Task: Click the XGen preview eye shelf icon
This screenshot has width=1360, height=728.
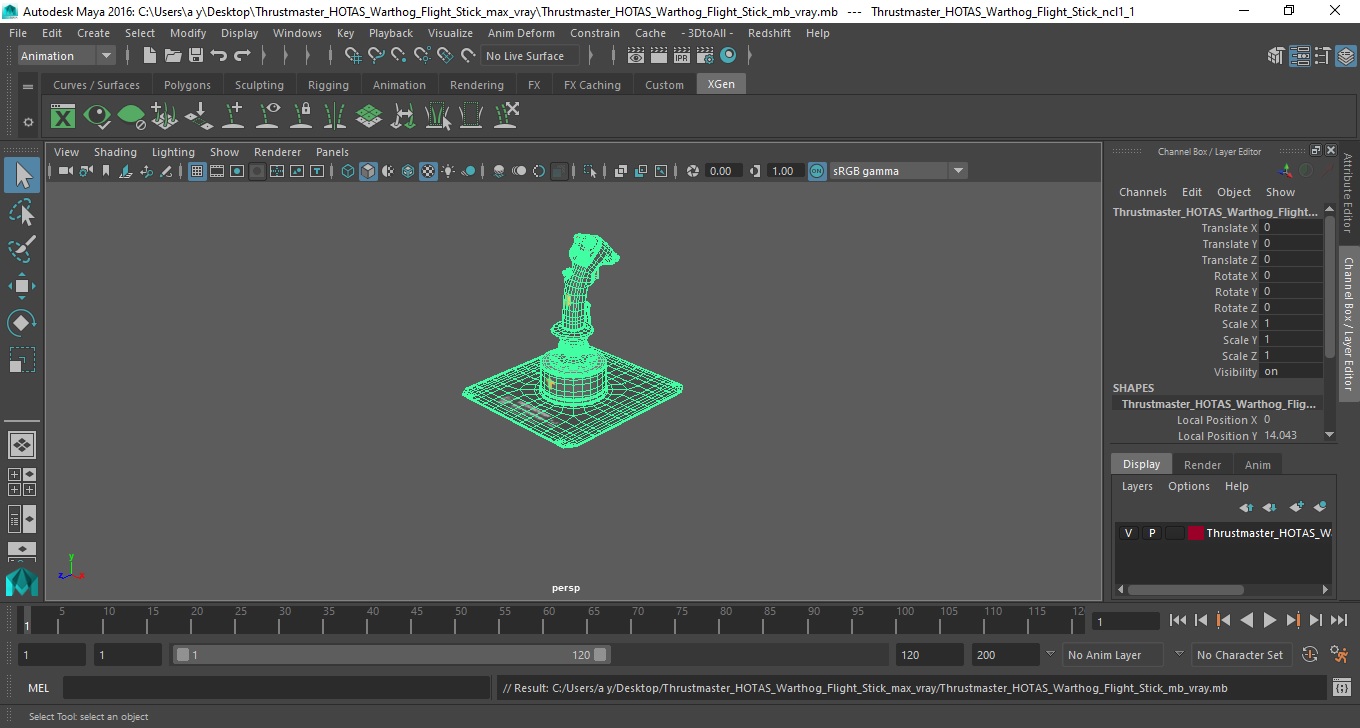Action: pos(97,117)
